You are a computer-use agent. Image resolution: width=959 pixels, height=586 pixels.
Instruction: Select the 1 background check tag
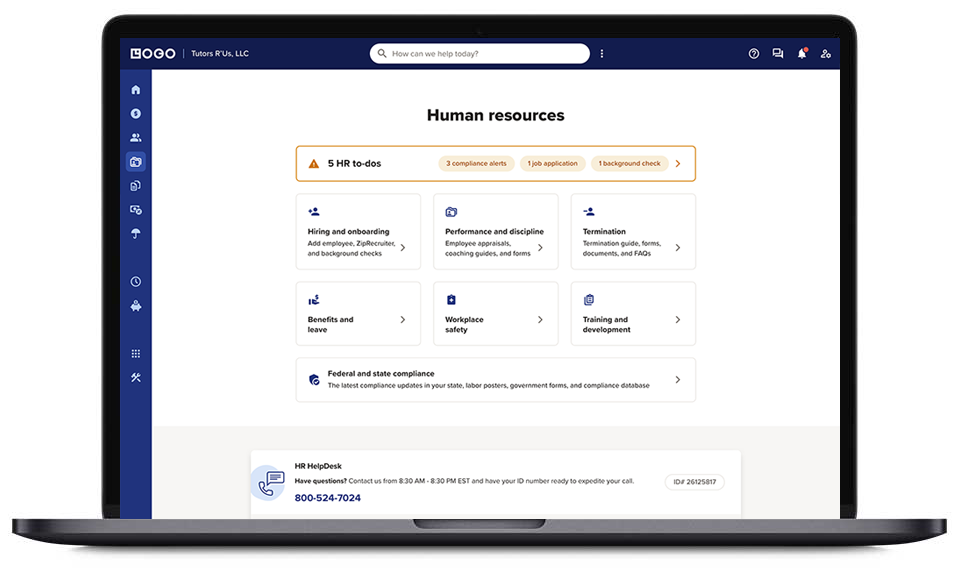point(629,163)
